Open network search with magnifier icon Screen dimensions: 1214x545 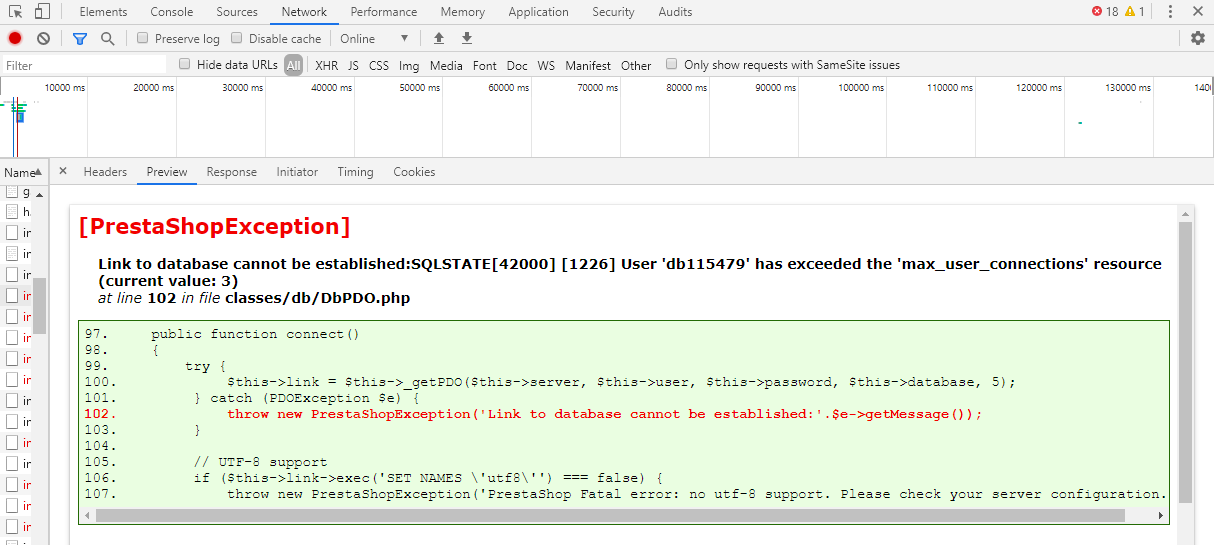pos(107,38)
